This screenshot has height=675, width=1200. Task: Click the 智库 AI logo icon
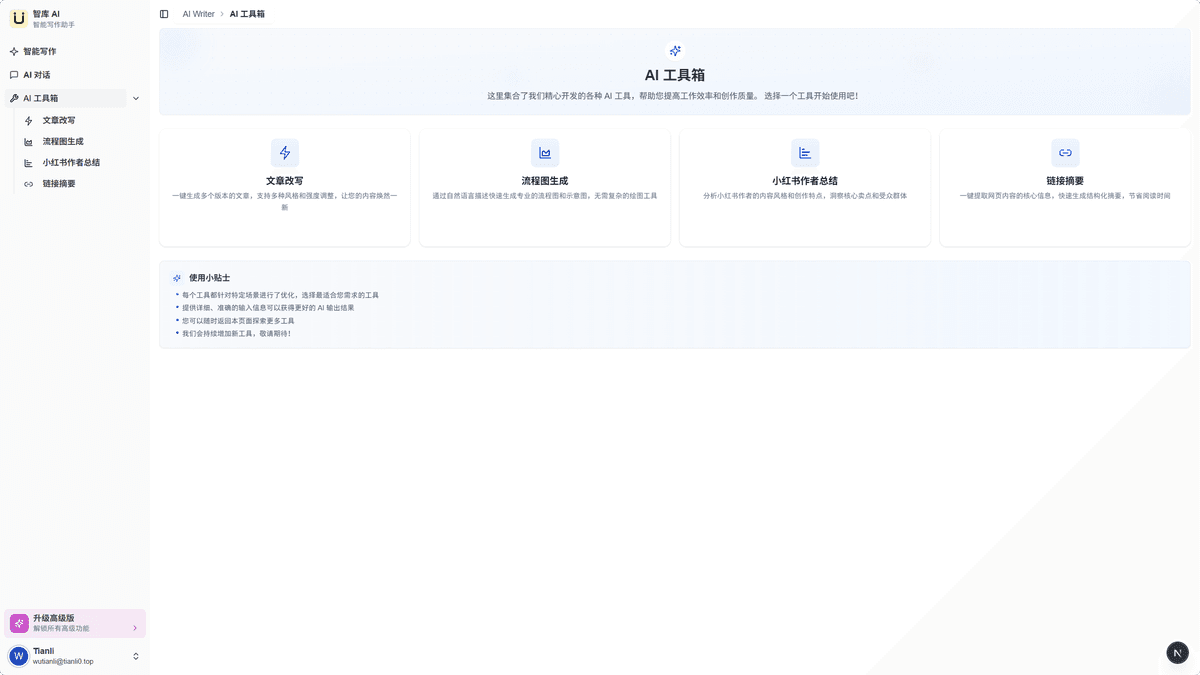[18, 18]
